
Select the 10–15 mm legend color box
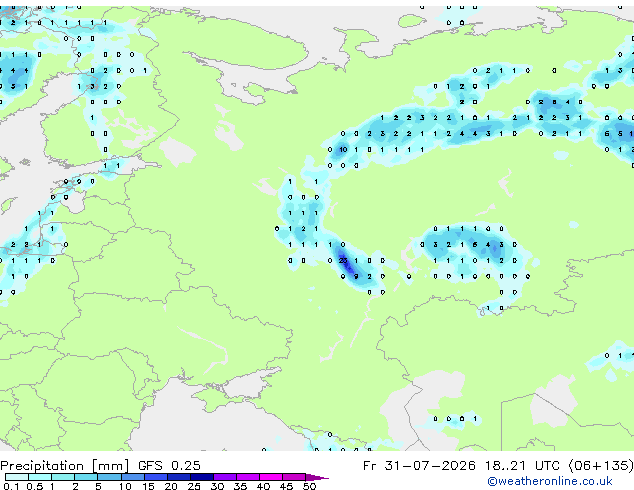pyautogui.click(x=132, y=477)
